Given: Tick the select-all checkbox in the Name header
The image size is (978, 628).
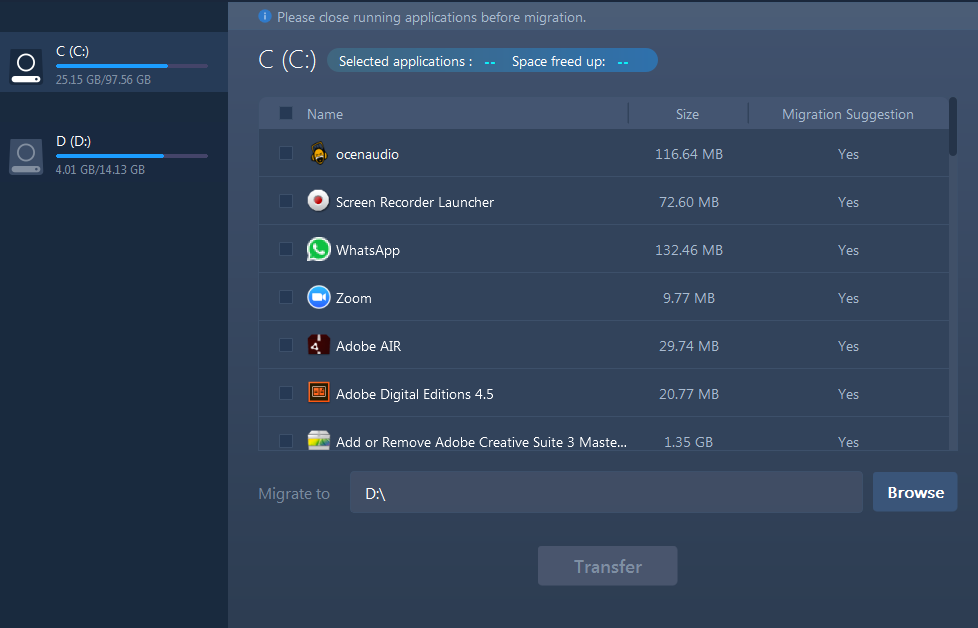Looking at the screenshot, I should coord(286,113).
